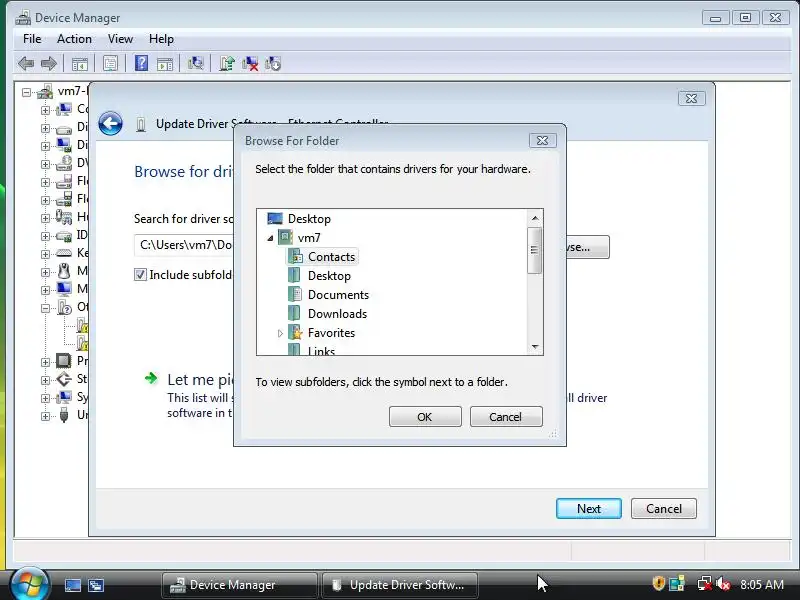This screenshot has width=800, height=600.
Task: Close the Browse For Folder dialog
Action: pyautogui.click(x=542, y=140)
